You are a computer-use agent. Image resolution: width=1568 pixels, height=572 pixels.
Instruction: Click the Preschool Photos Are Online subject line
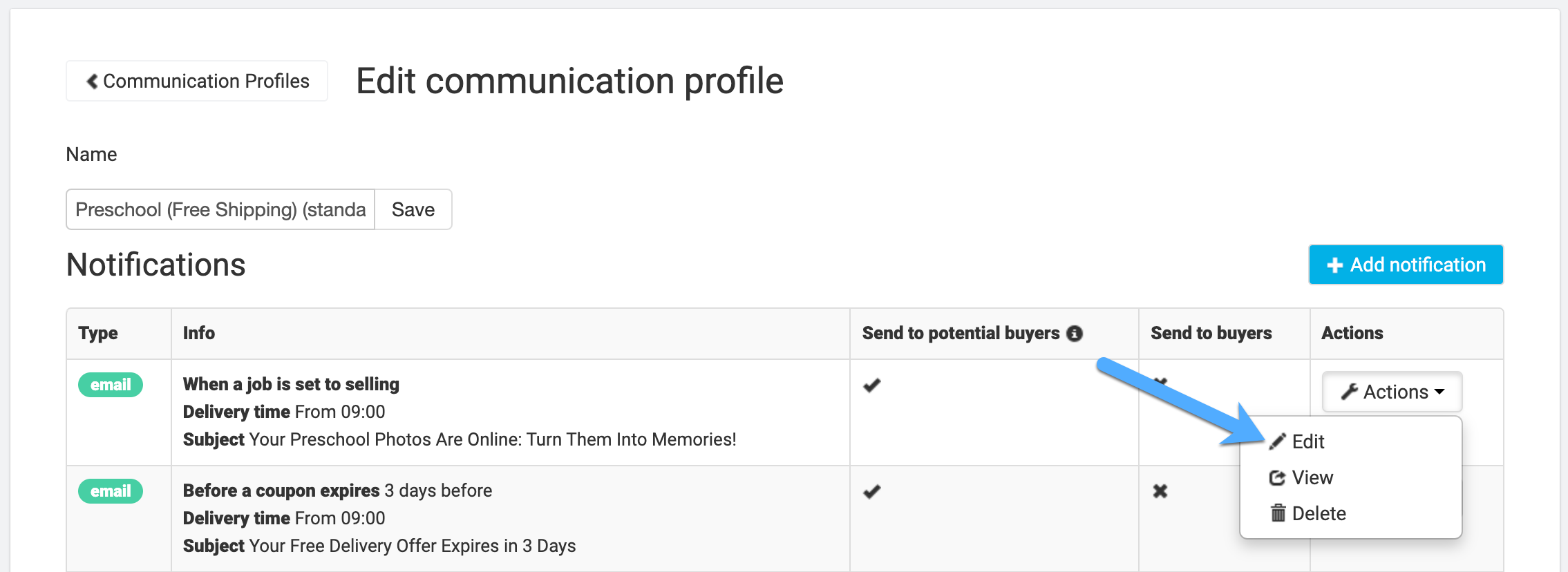(x=460, y=439)
